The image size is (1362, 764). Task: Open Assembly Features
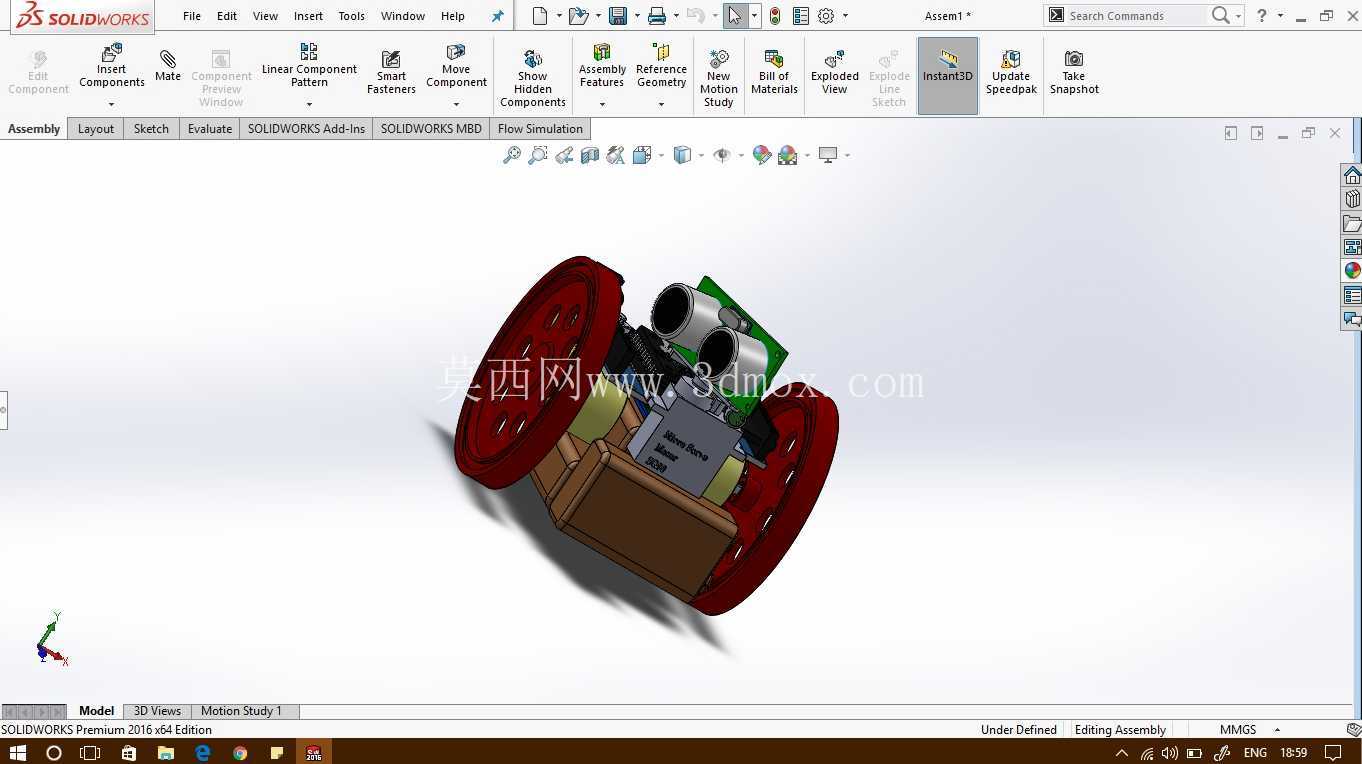point(602,65)
